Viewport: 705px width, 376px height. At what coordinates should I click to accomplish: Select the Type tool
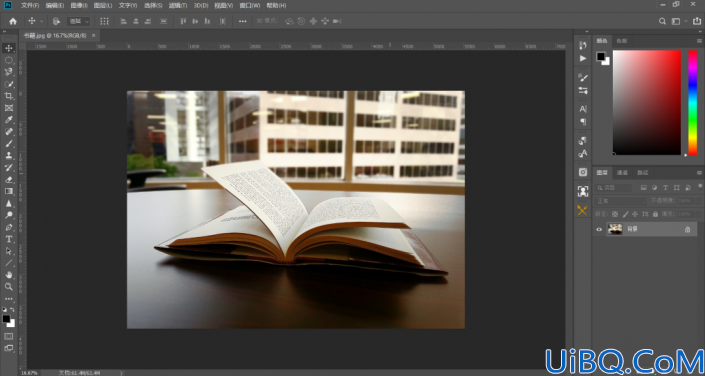[9, 239]
